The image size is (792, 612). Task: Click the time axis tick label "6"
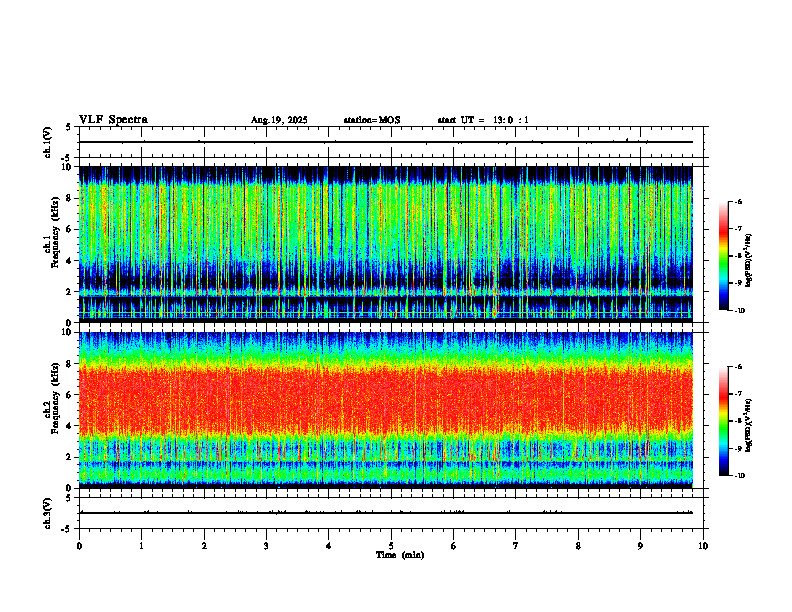coord(454,546)
